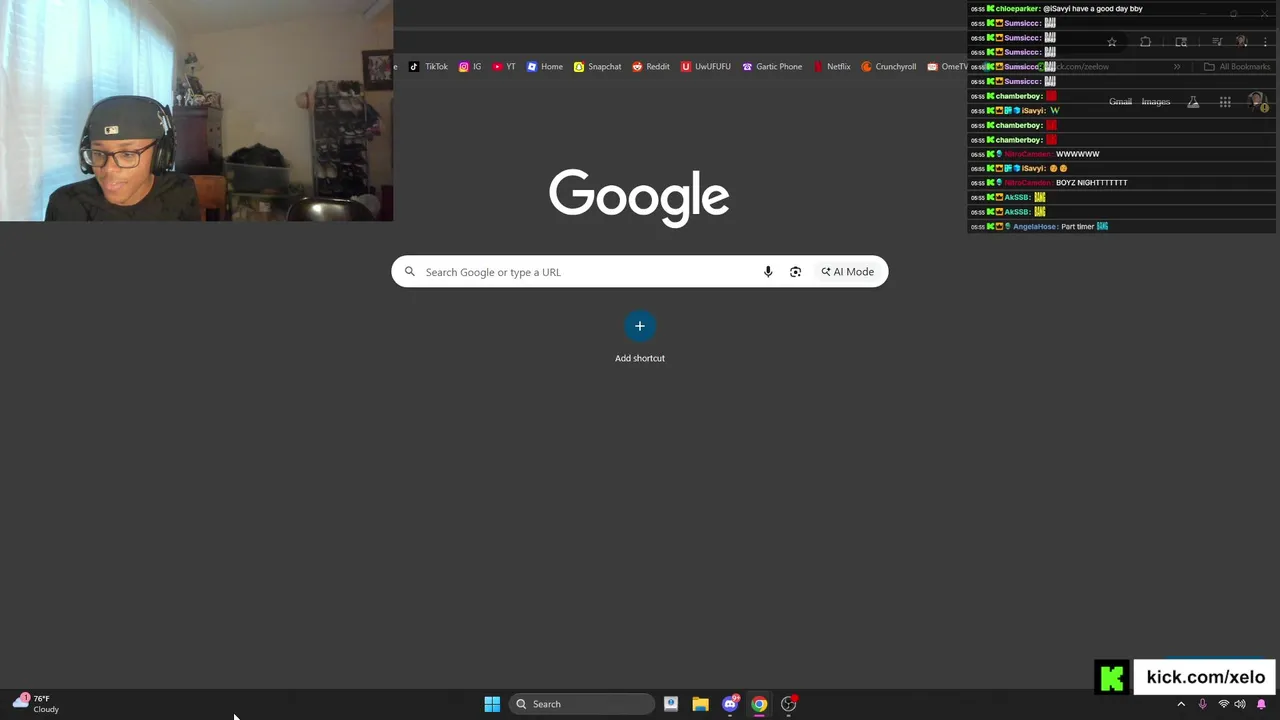Open Chrome extensions puzzle icon

tap(1146, 42)
